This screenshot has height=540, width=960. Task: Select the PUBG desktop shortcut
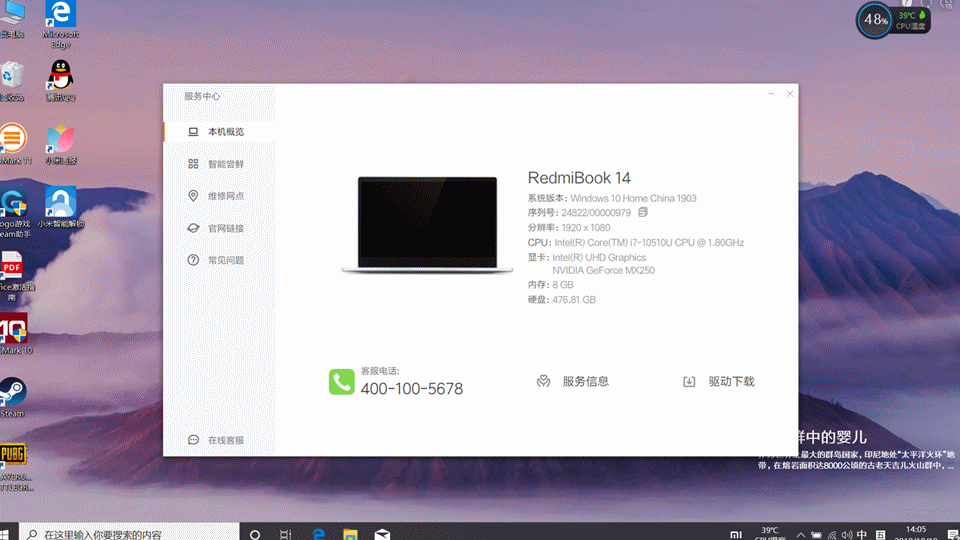(15, 467)
